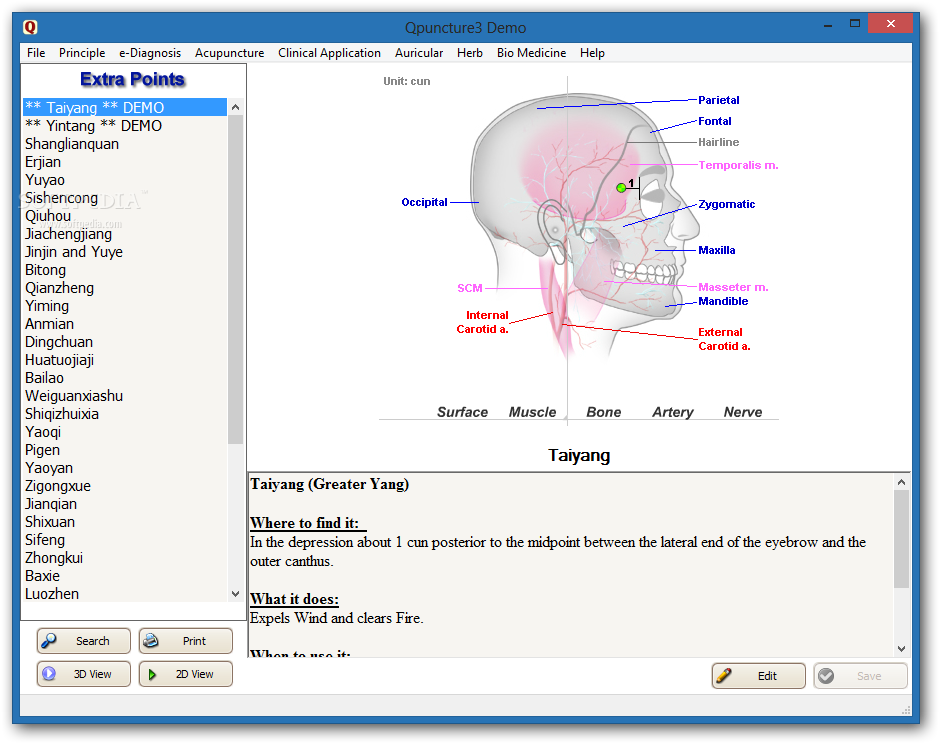Select the Nerve layer tab

click(743, 412)
